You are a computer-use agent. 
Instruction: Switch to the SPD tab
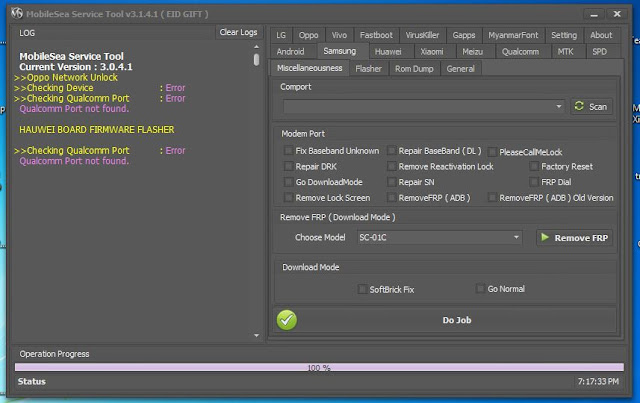(600, 51)
